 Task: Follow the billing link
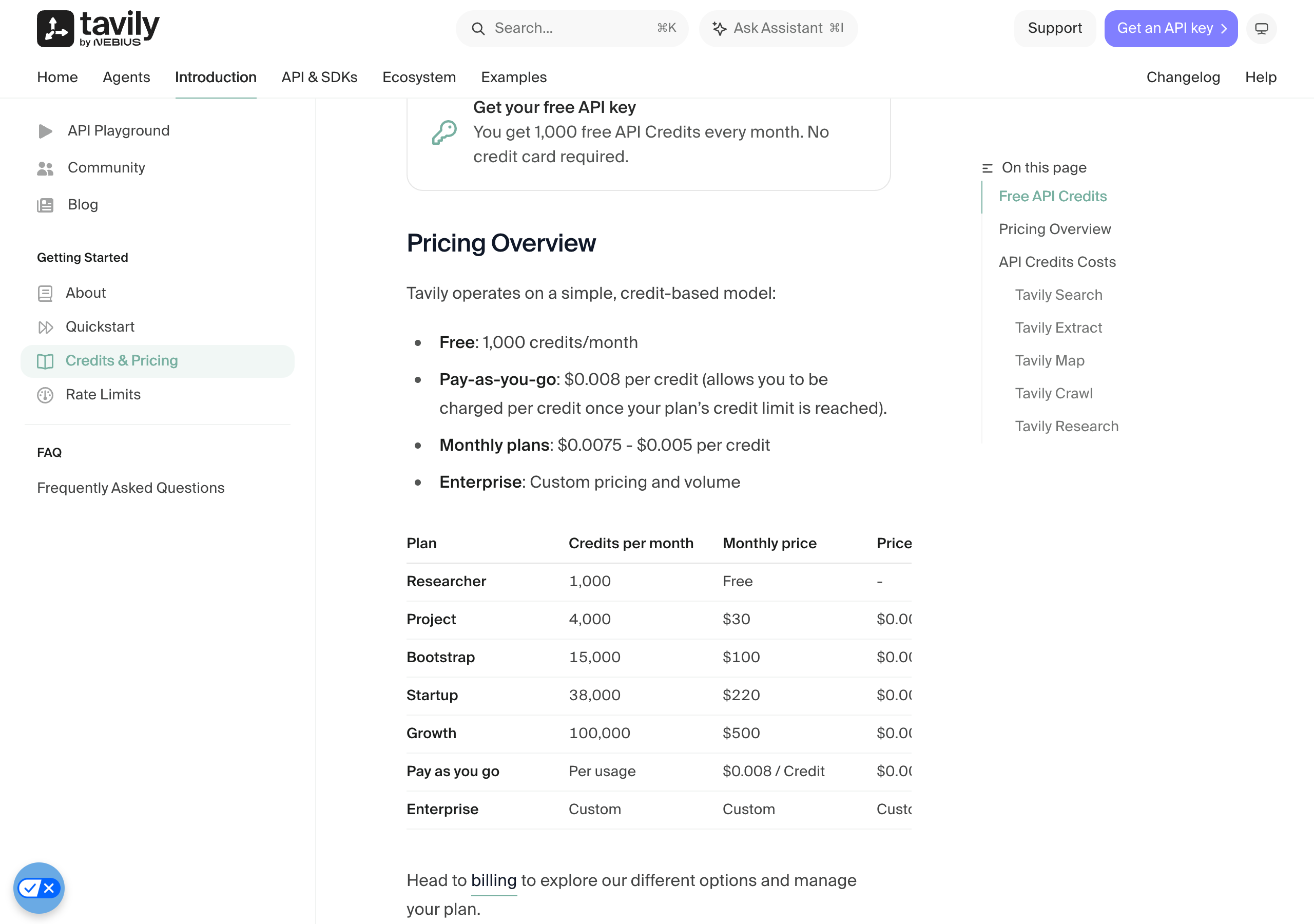tap(493, 880)
